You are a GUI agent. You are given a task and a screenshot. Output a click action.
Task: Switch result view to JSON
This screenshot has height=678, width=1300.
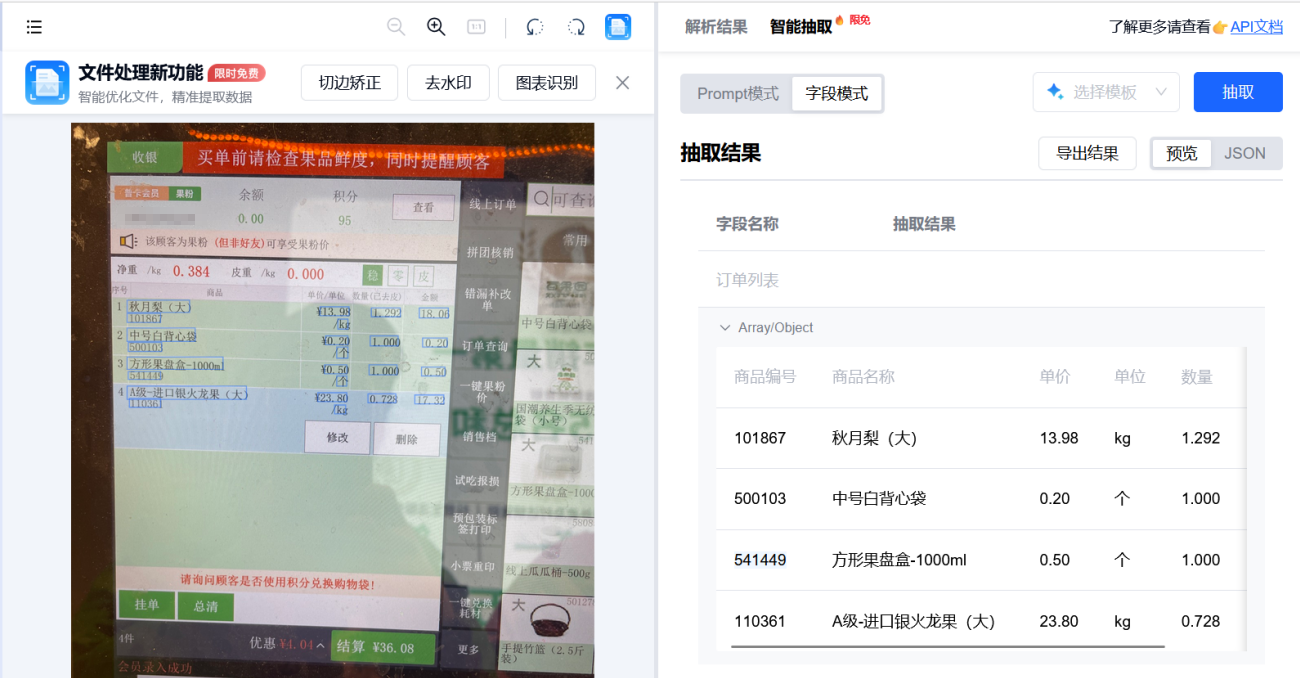pos(1245,153)
